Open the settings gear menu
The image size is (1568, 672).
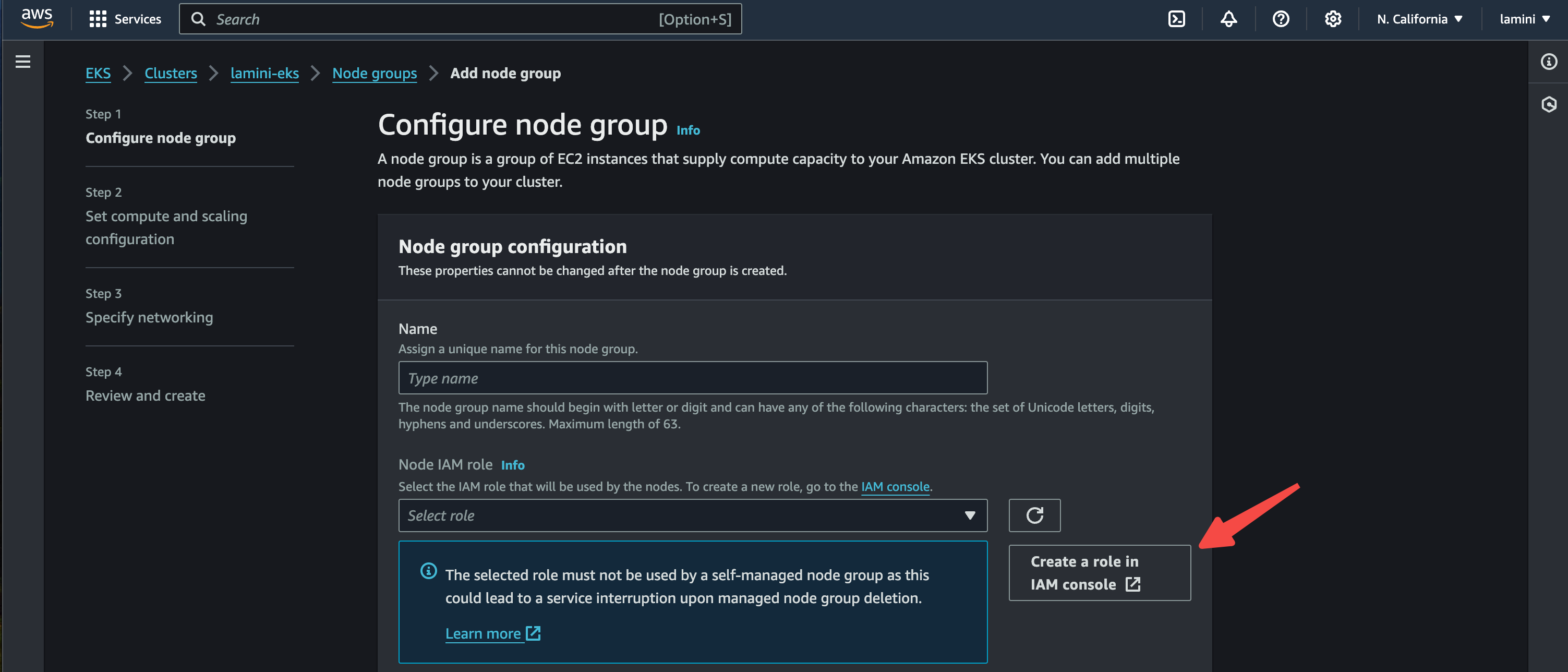coord(1332,19)
